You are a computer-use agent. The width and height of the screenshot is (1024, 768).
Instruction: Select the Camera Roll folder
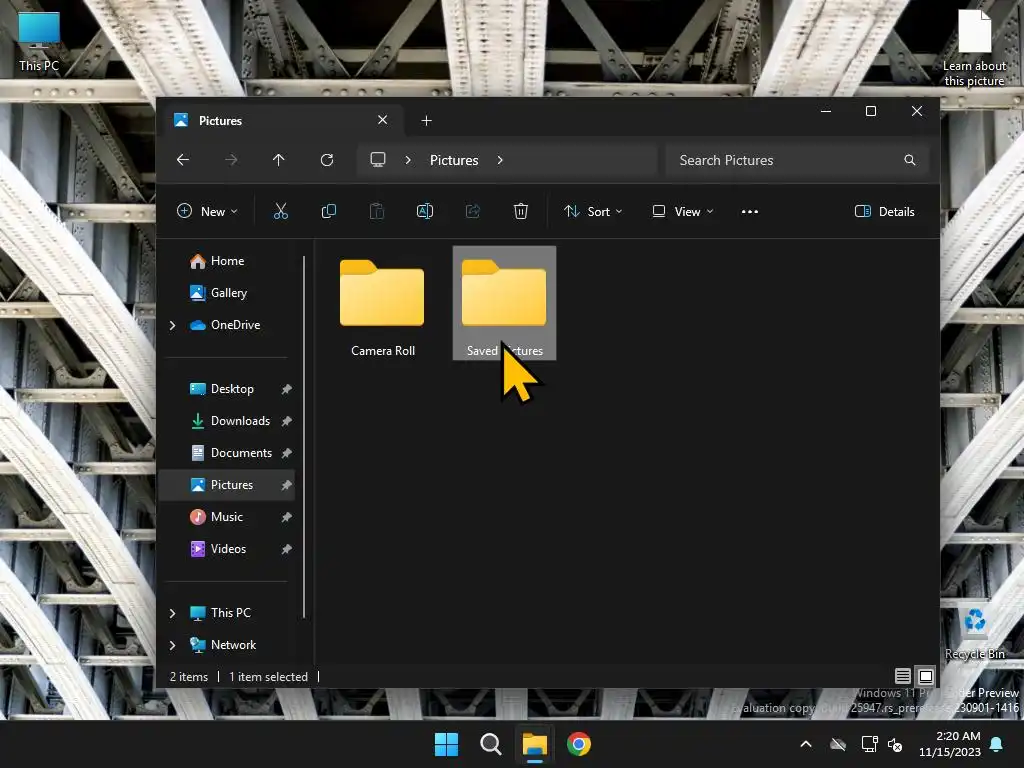click(x=383, y=304)
